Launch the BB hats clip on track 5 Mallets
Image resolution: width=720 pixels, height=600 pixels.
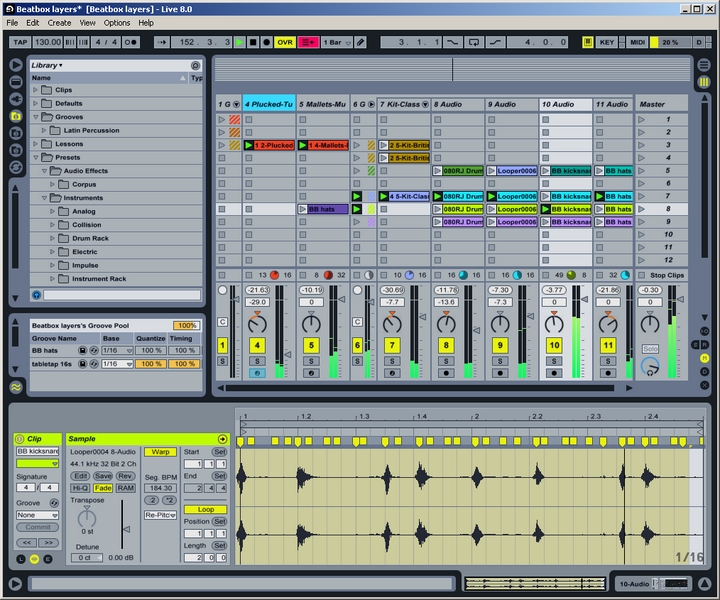303,209
